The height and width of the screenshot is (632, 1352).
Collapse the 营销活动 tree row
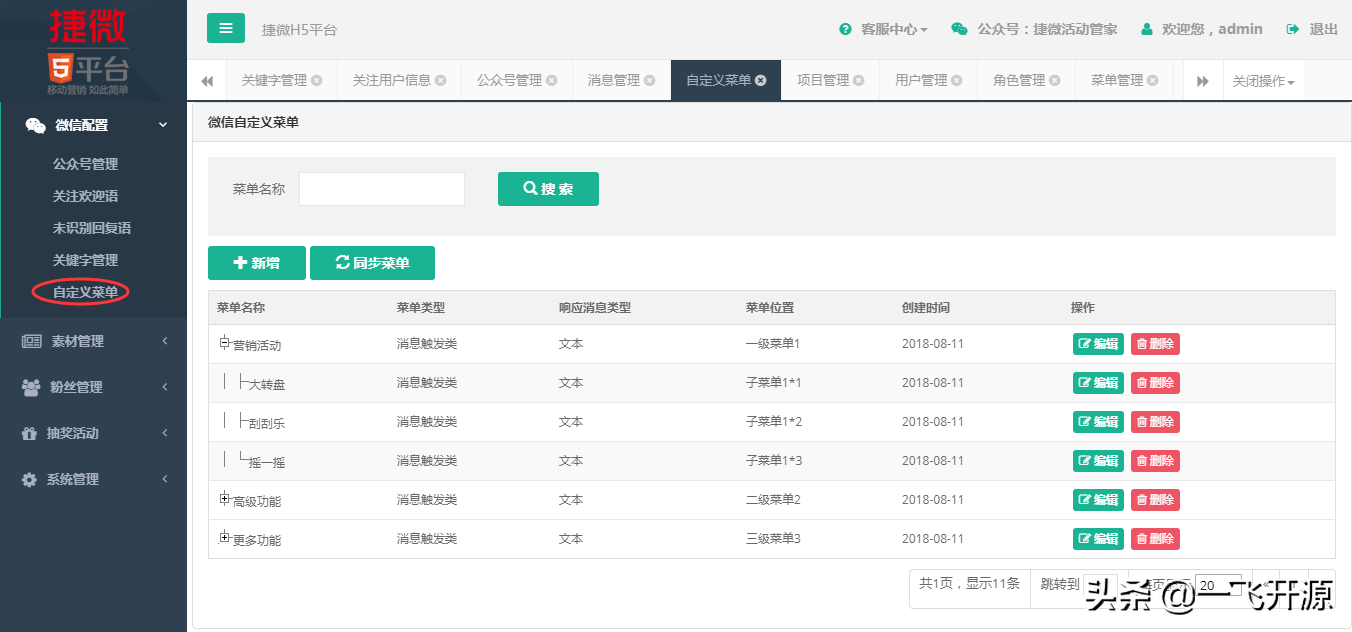click(224, 343)
